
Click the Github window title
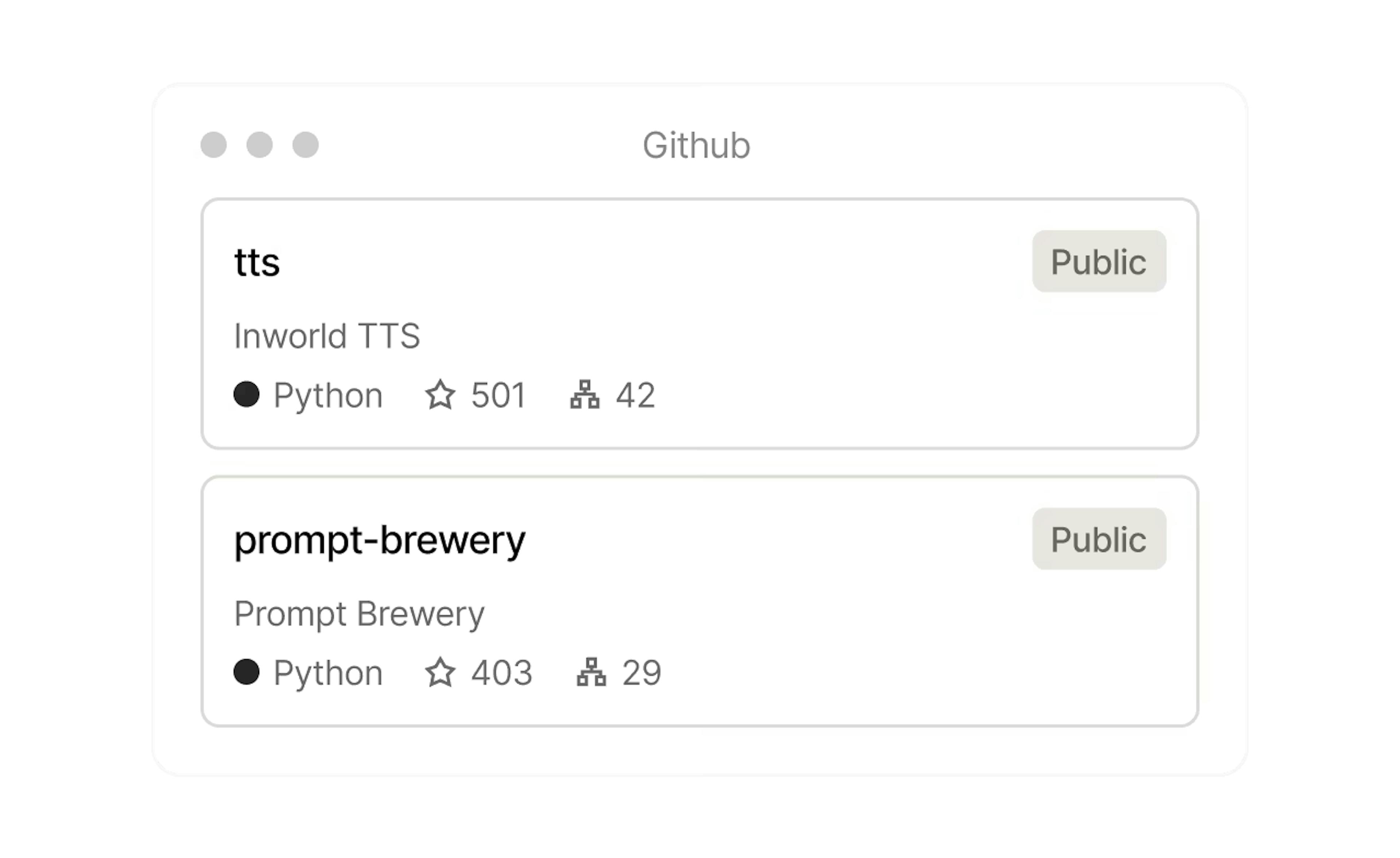pyautogui.click(x=696, y=145)
